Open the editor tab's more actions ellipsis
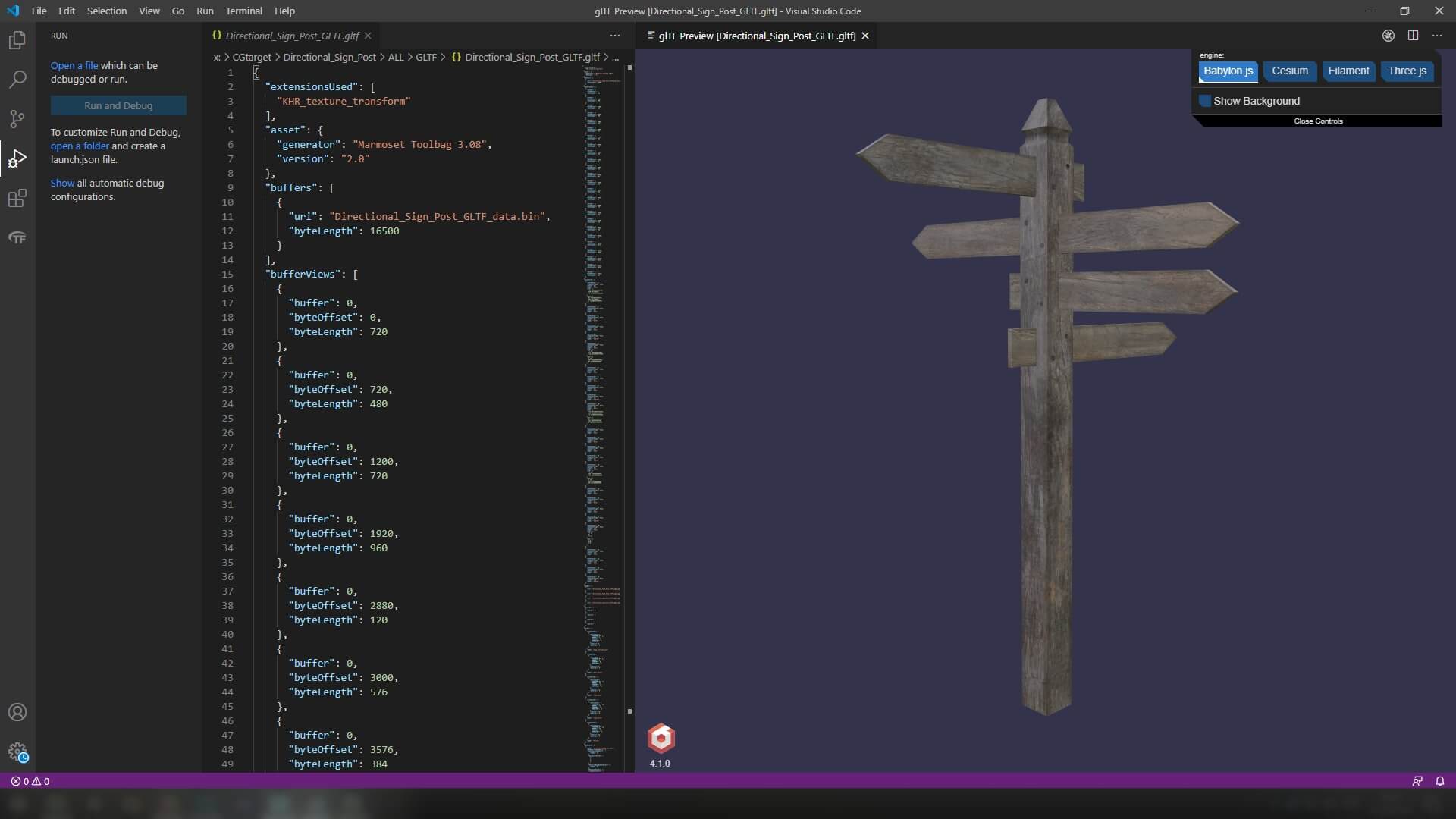 click(x=614, y=36)
